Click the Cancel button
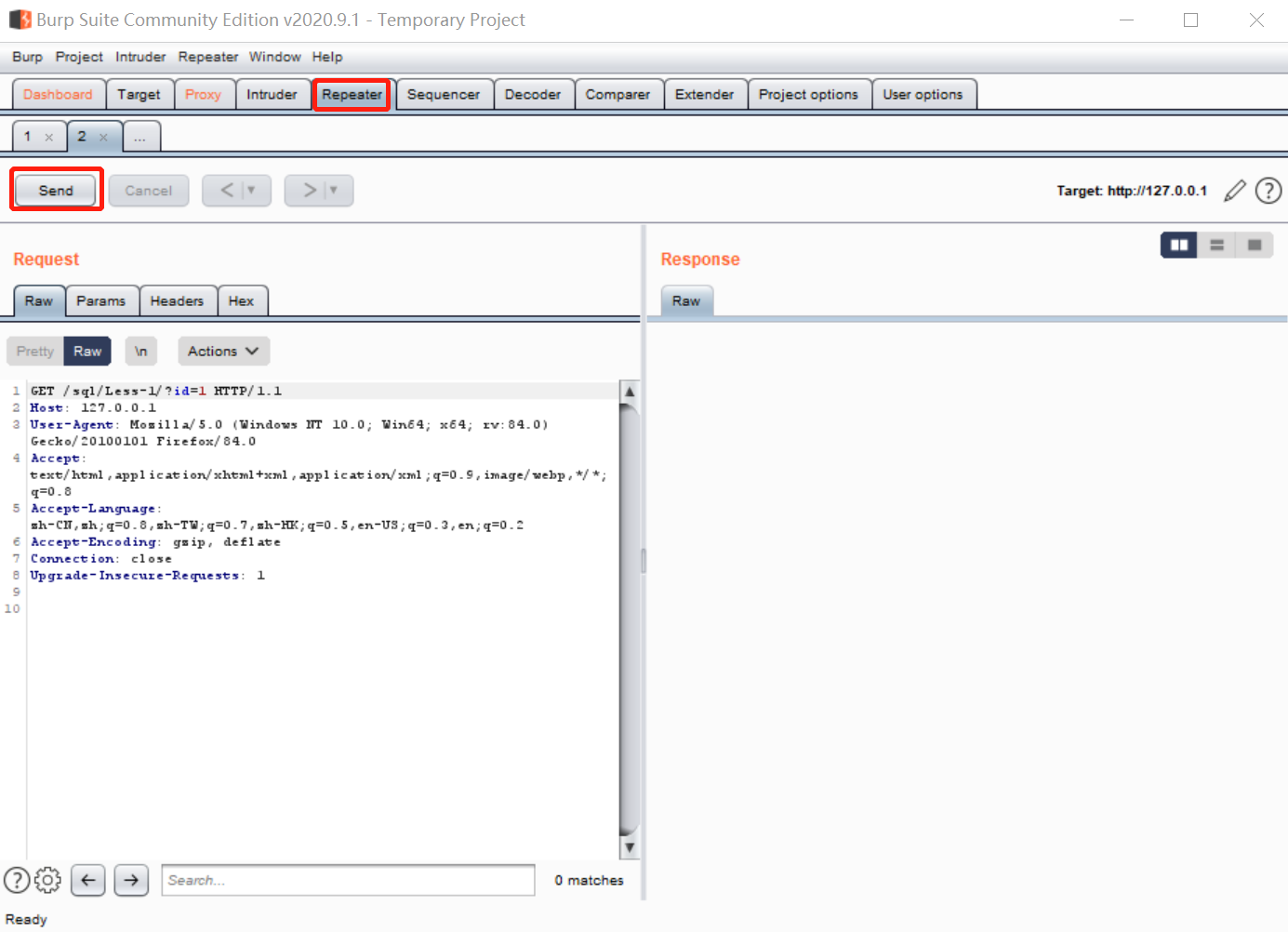Viewport: 1288px width, 932px height. pyautogui.click(x=149, y=191)
